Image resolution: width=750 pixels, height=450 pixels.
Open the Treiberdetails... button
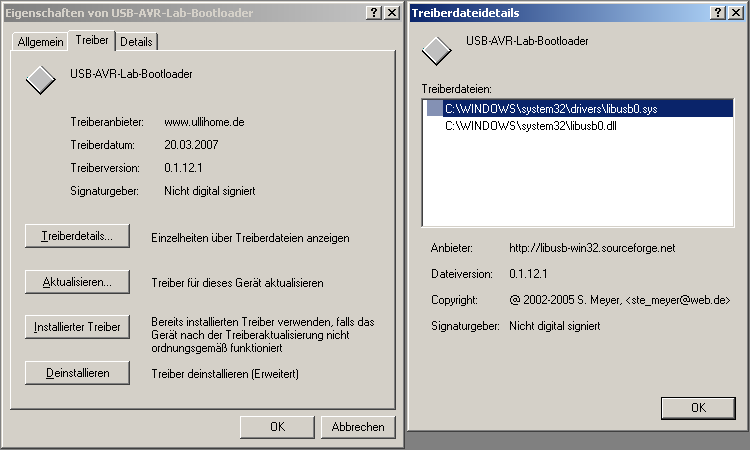[77, 236]
